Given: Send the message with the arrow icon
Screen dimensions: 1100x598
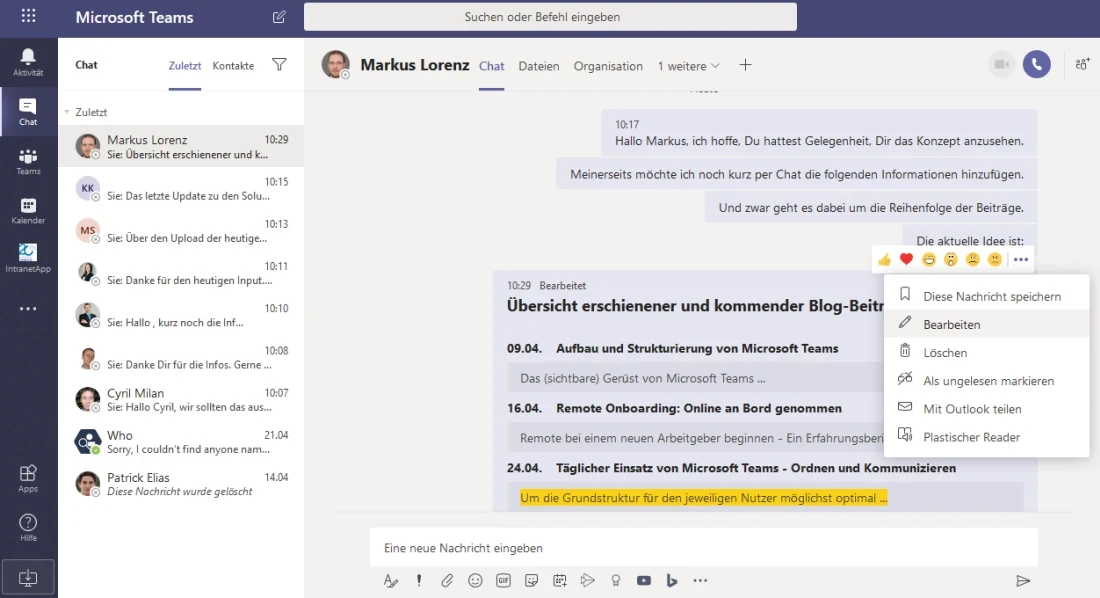Looking at the screenshot, I should [x=1022, y=581].
